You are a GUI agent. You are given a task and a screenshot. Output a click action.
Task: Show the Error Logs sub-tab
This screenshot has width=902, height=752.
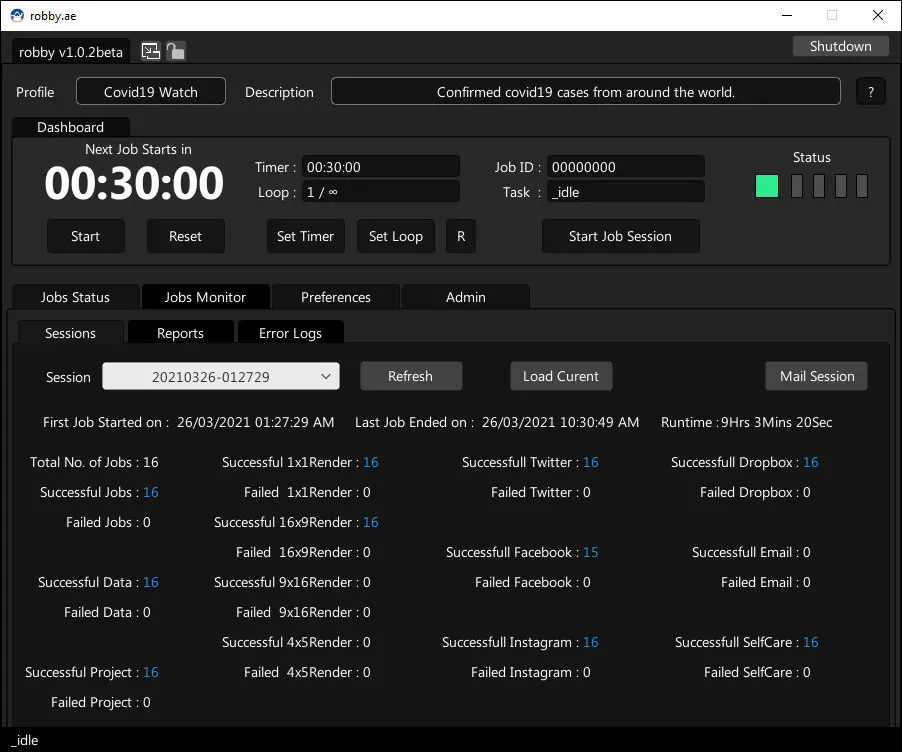[290, 333]
